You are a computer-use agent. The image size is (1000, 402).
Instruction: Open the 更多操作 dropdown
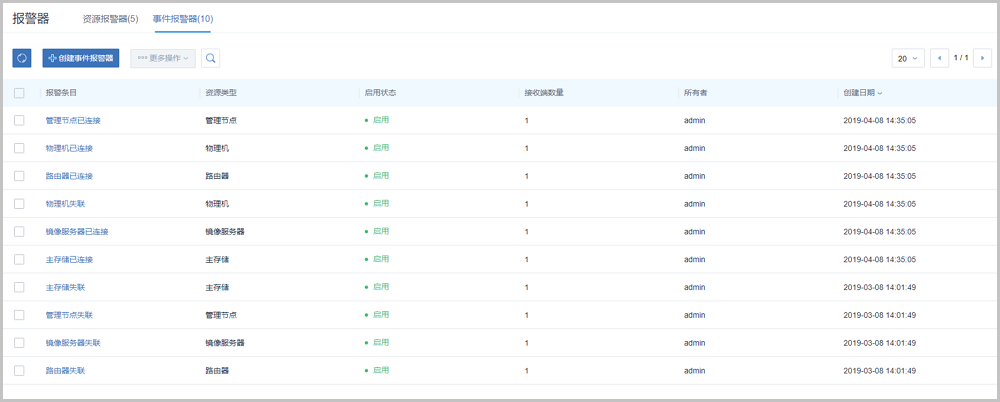point(163,58)
